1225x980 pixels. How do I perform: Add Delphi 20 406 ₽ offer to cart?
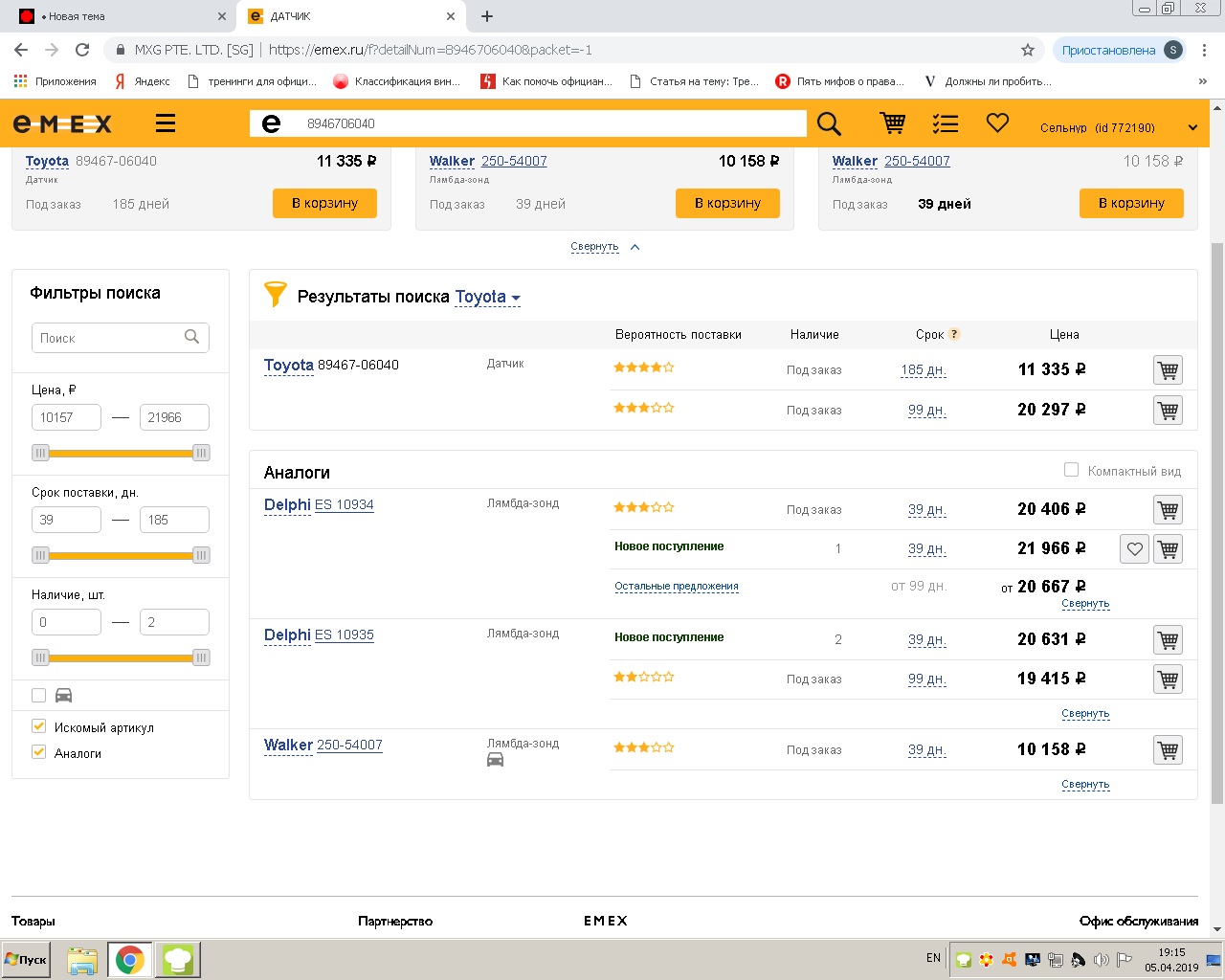(1168, 510)
